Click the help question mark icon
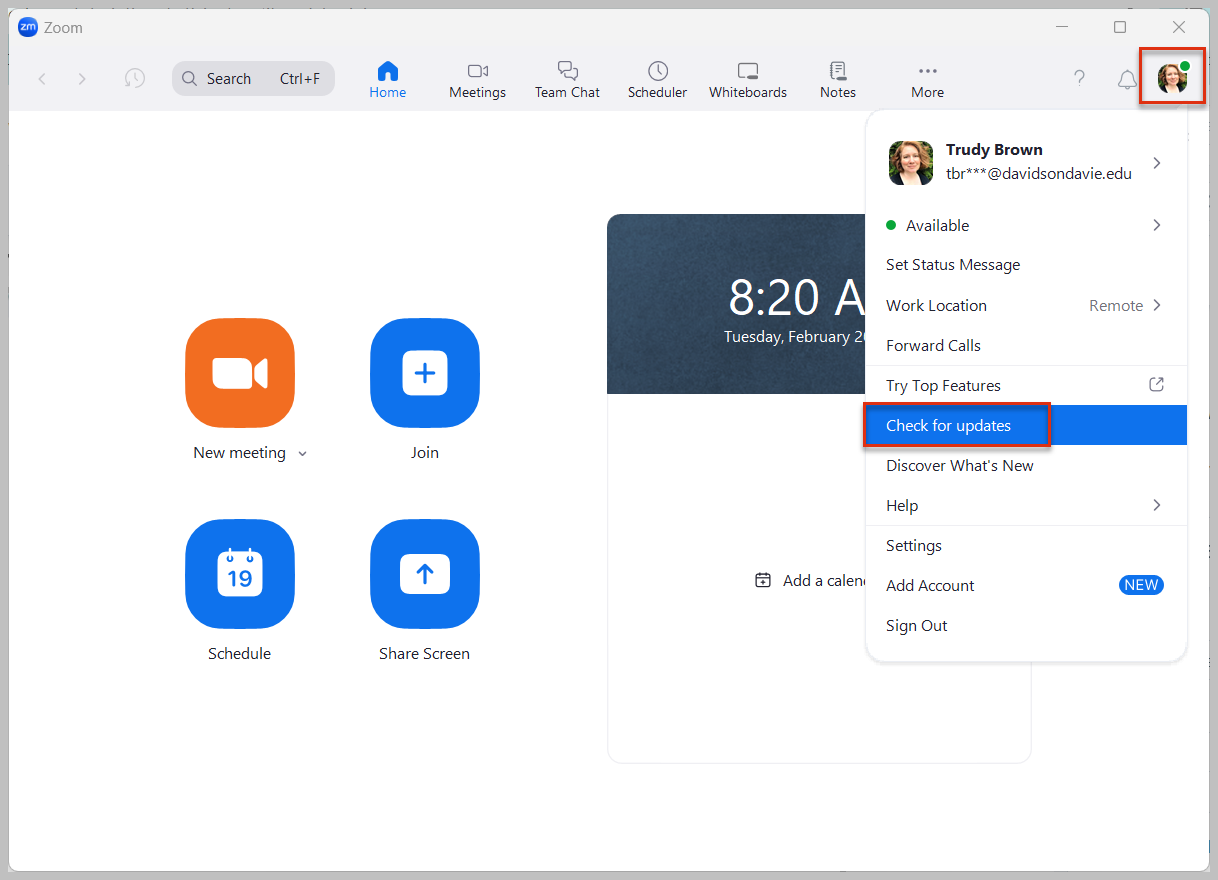The width and height of the screenshot is (1218, 880). 1079,78
